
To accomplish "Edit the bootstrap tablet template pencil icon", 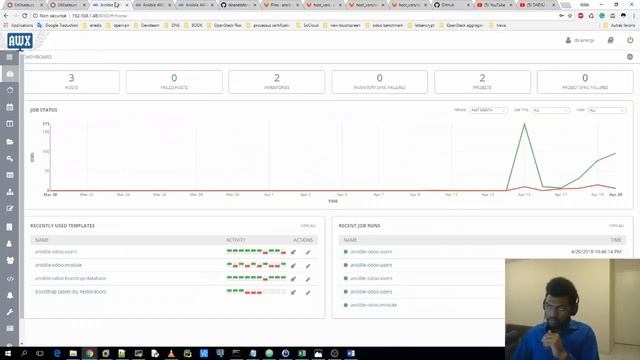I will (x=308, y=292).
